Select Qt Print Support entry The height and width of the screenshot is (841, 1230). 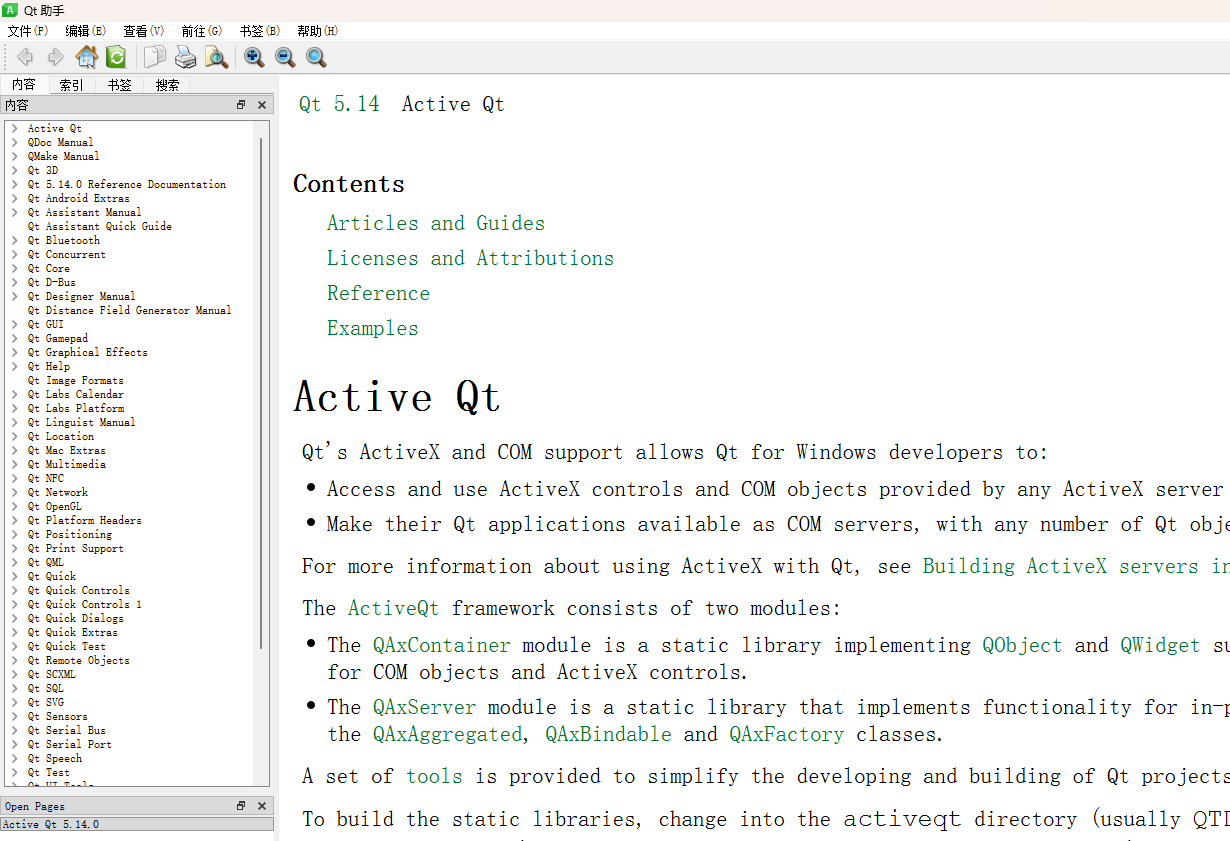click(x=76, y=548)
